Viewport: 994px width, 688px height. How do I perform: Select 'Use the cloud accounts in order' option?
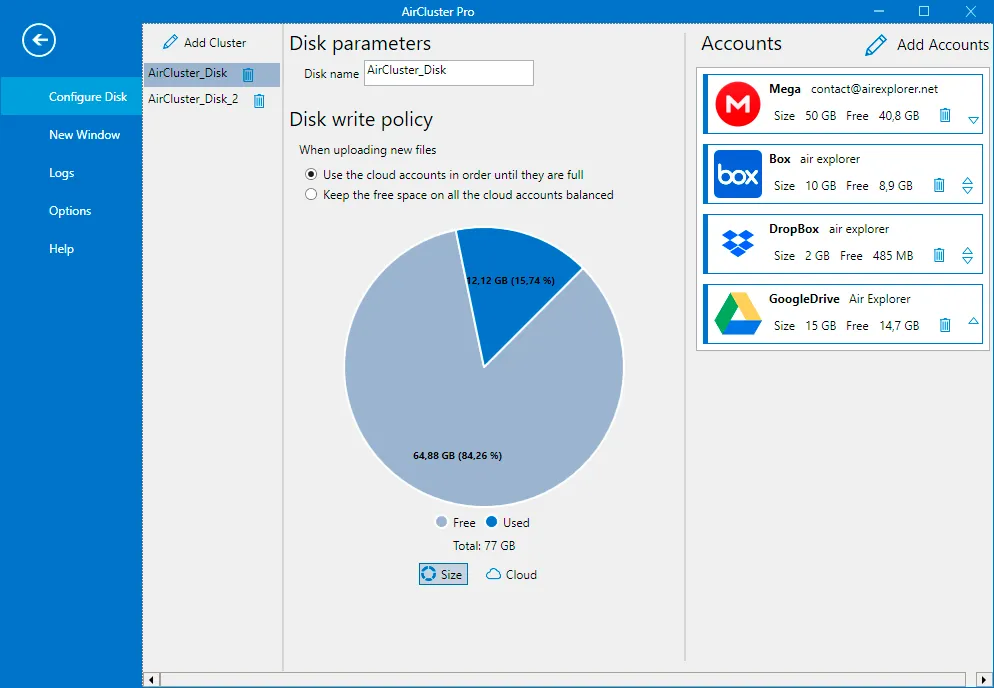311,174
